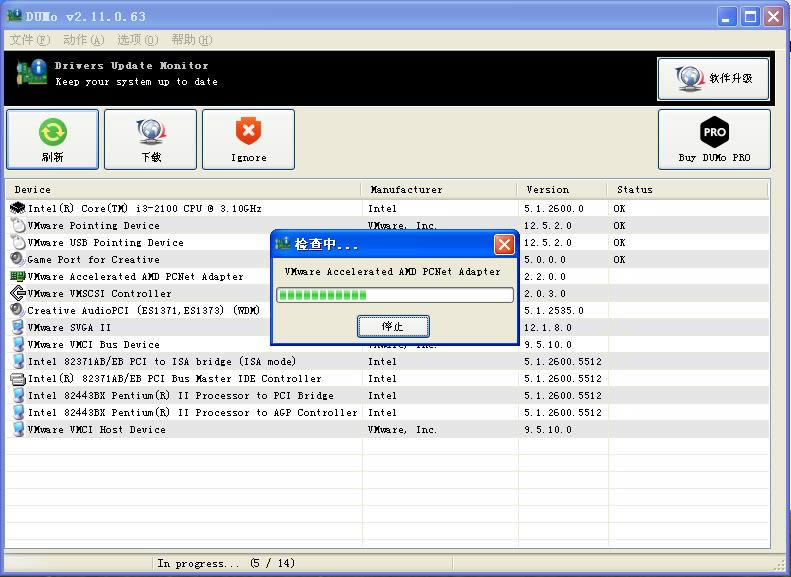The height and width of the screenshot is (577, 791).
Task: Click the Buy DUMo PRO badge
Action: [x=714, y=139]
